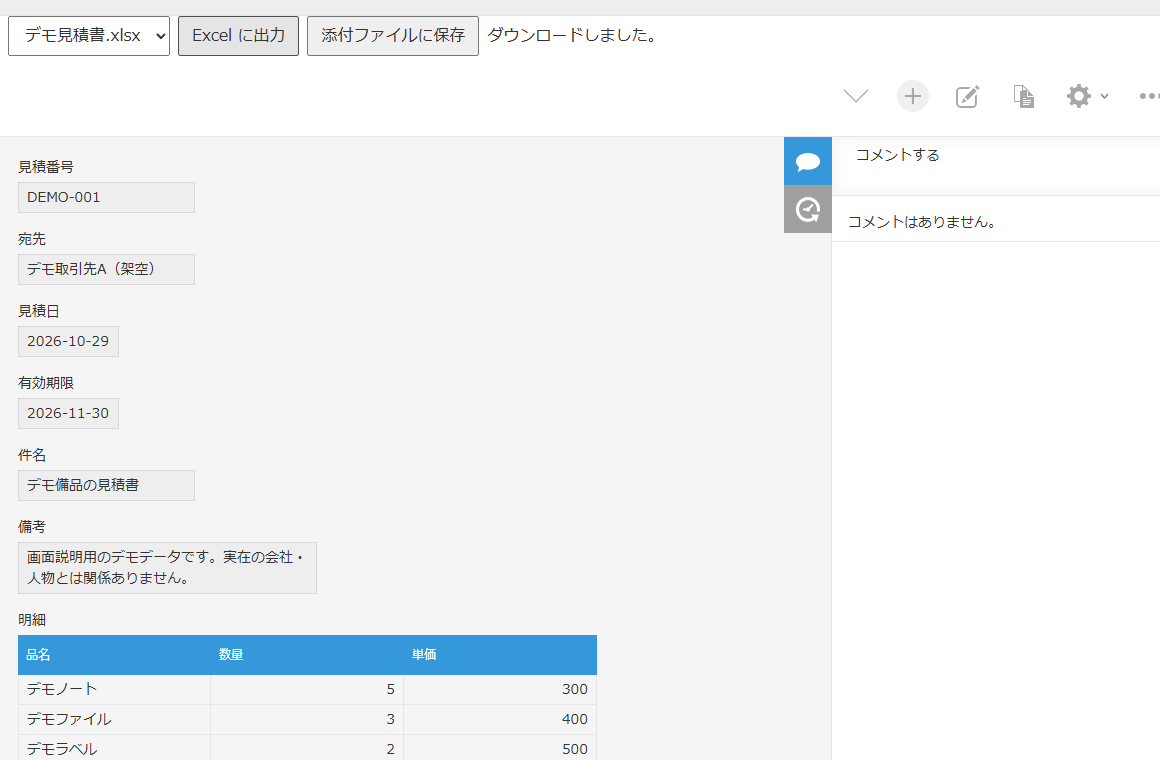Screen dimensions: 1160x760
Task: Click the 2026-10-29 estimate date value
Action: (68, 341)
